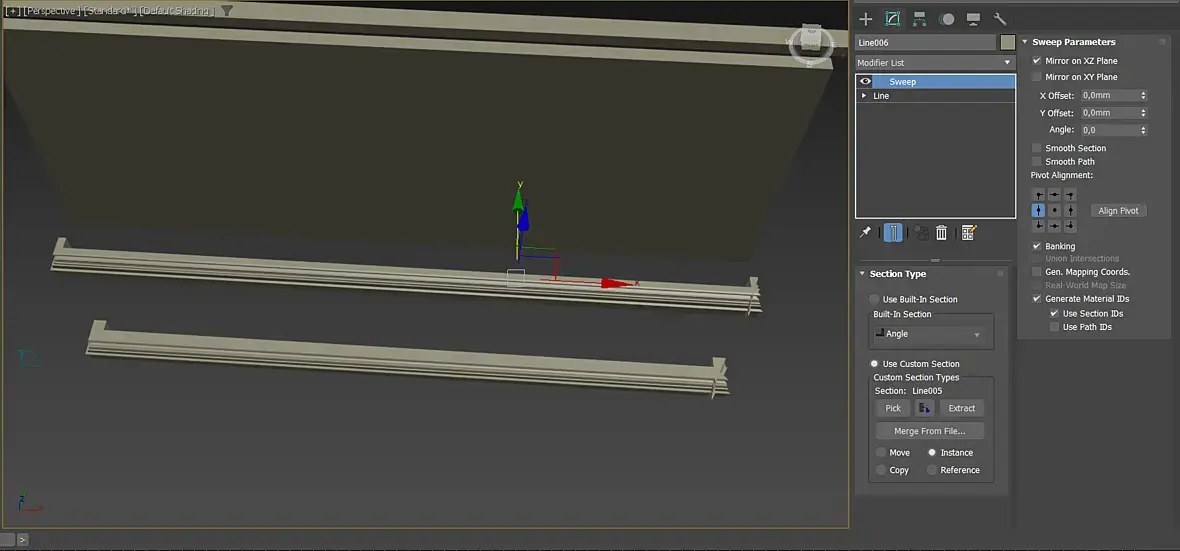Enable Use Path IDs checkbox
Screen dimensions: 1180x551
(1054, 327)
